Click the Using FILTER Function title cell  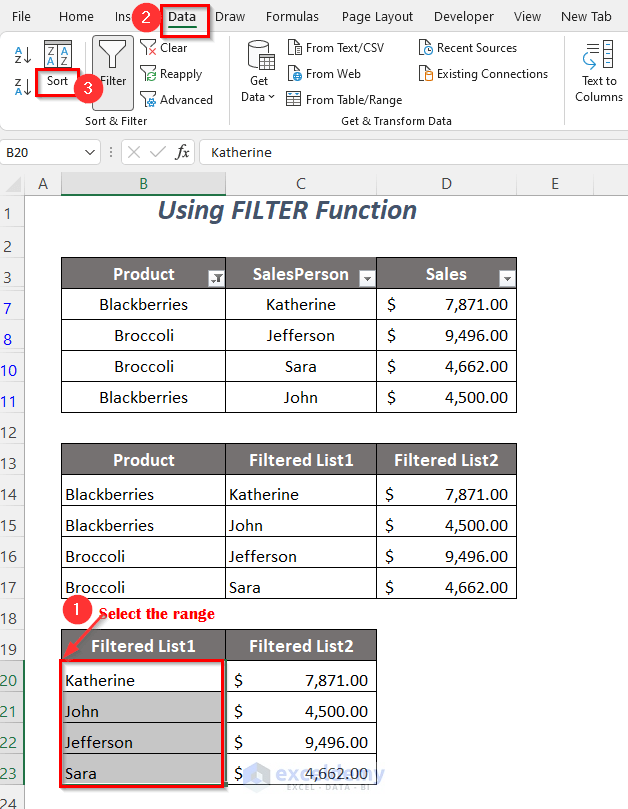pyautogui.click(x=287, y=211)
